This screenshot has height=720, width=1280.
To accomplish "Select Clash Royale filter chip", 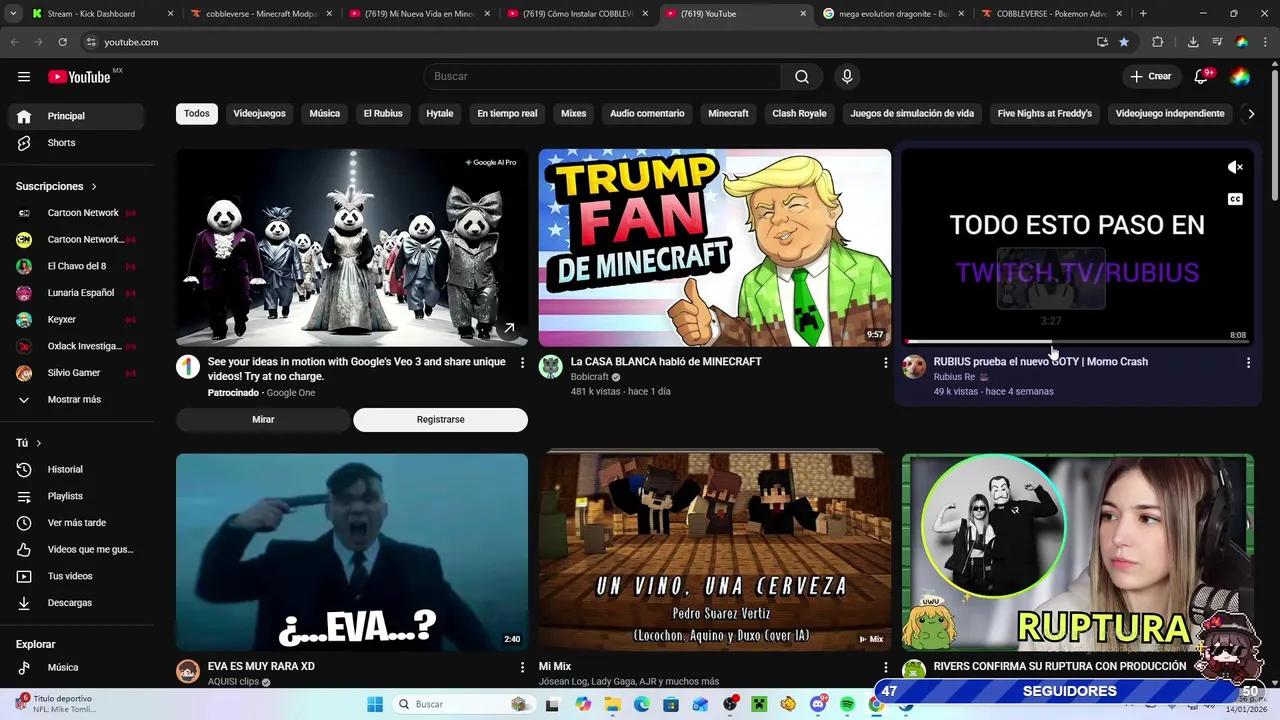I will click(x=799, y=114).
